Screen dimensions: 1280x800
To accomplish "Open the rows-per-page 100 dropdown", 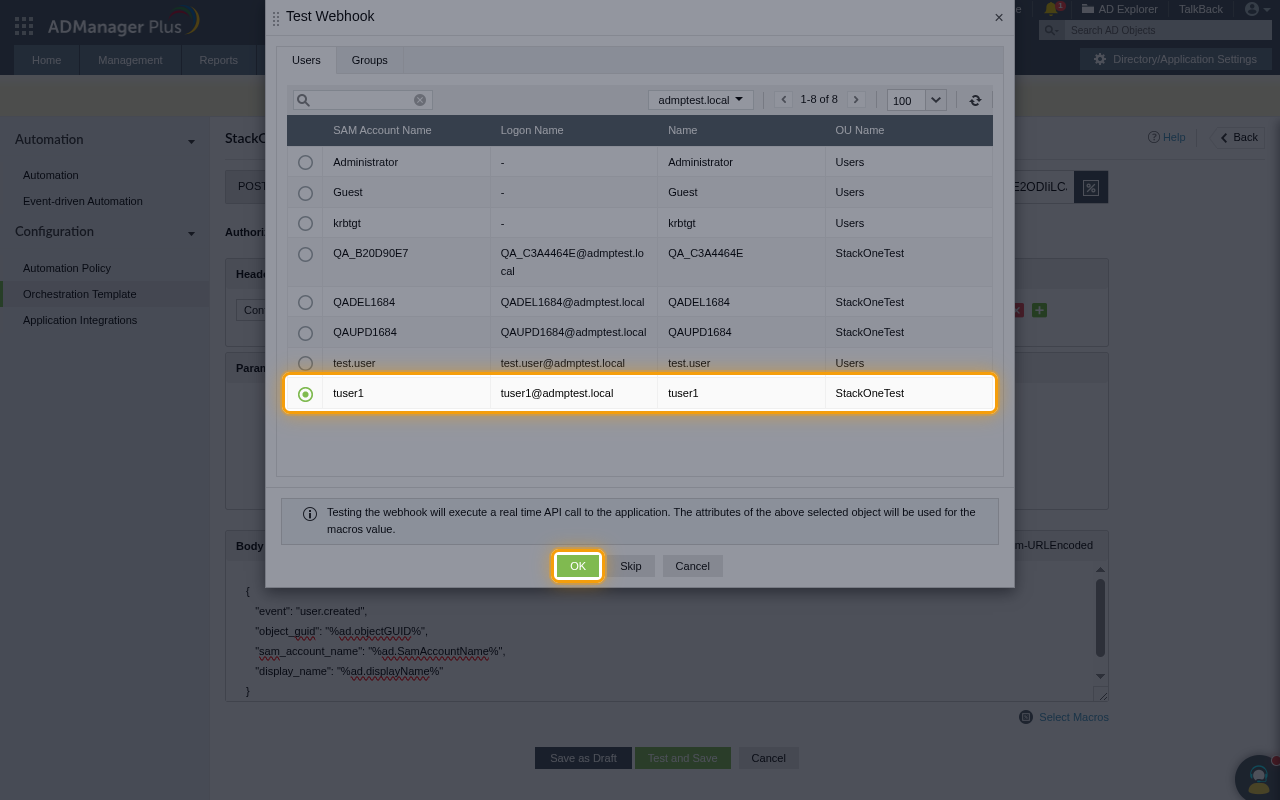I will coord(916,100).
